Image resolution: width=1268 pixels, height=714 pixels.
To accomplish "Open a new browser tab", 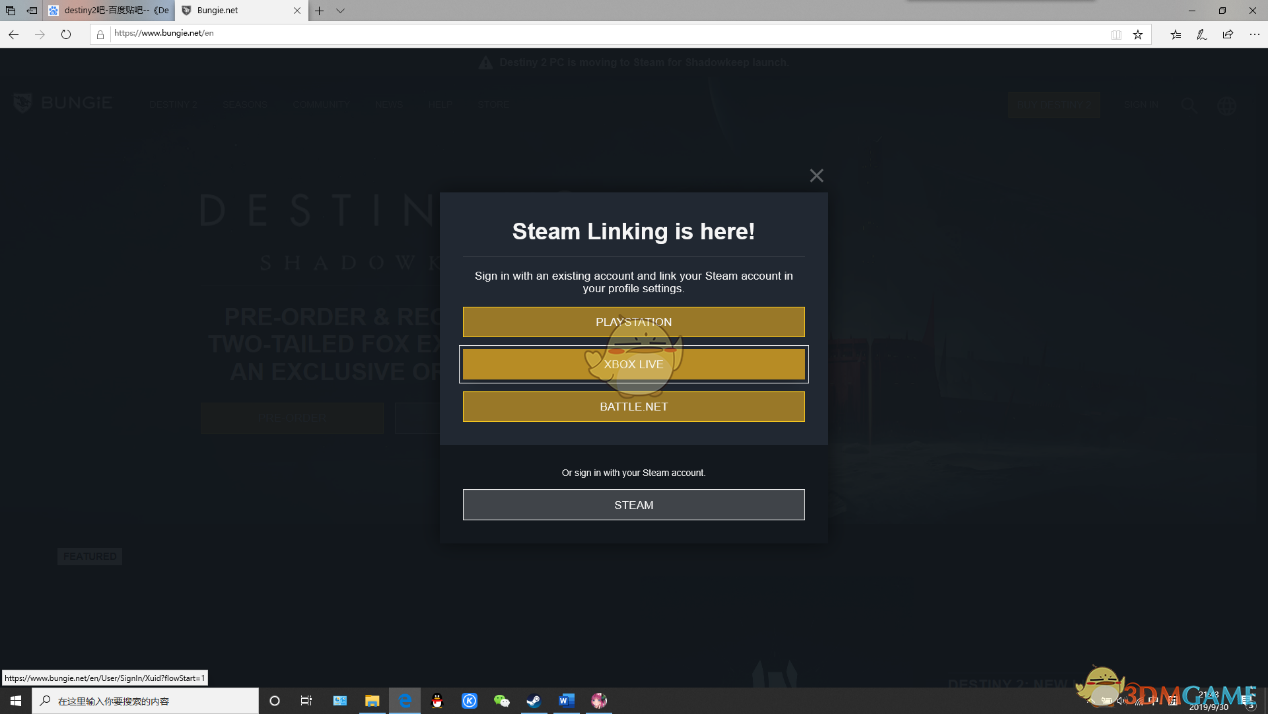I will 319,10.
